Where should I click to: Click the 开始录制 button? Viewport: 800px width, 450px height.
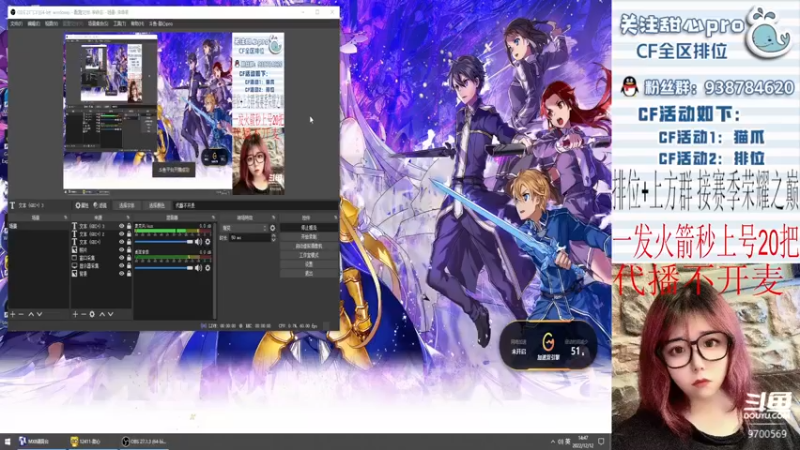click(x=309, y=237)
